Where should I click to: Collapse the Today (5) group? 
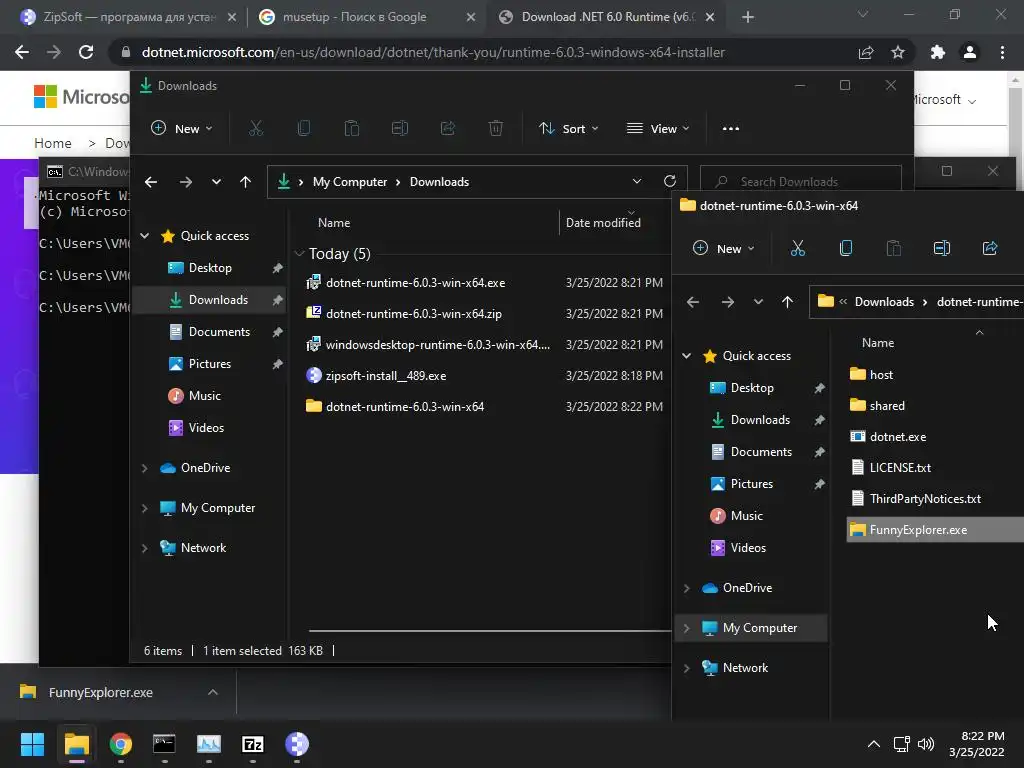pos(299,253)
